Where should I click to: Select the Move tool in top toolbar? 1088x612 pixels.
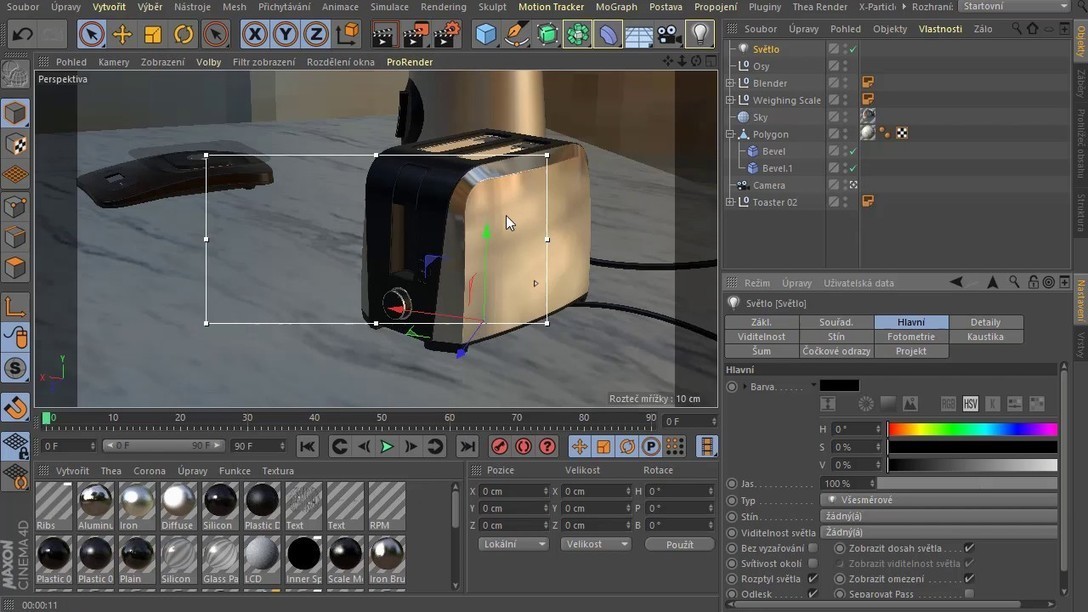pyautogui.click(x=122, y=35)
